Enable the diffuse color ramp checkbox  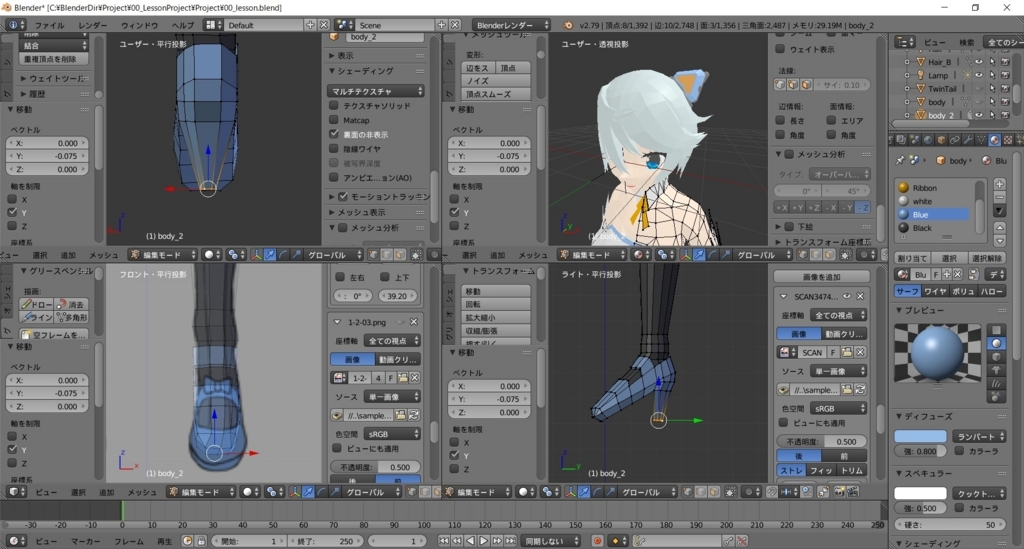tap(959, 450)
